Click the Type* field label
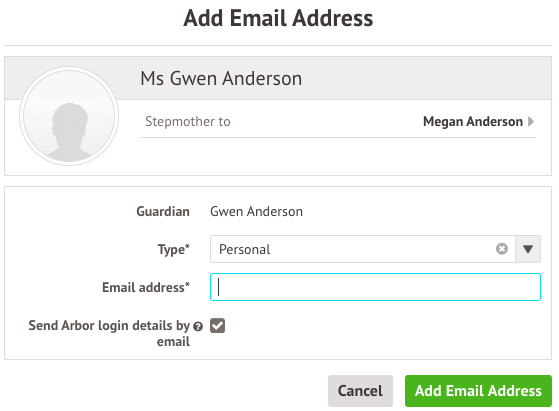 click(x=174, y=249)
